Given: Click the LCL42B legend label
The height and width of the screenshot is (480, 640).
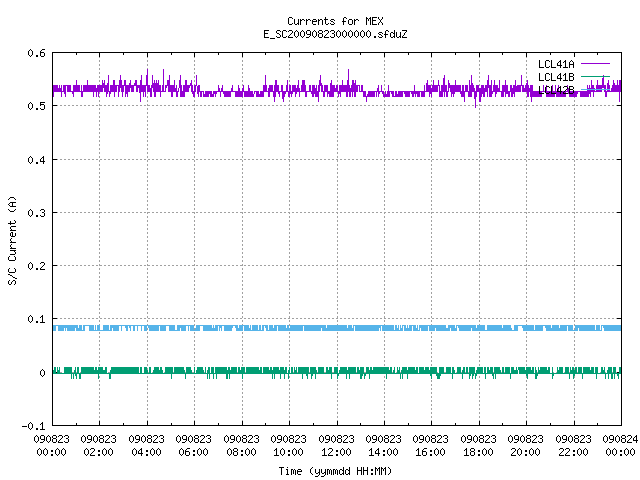Looking at the screenshot, I should tap(556, 90).
